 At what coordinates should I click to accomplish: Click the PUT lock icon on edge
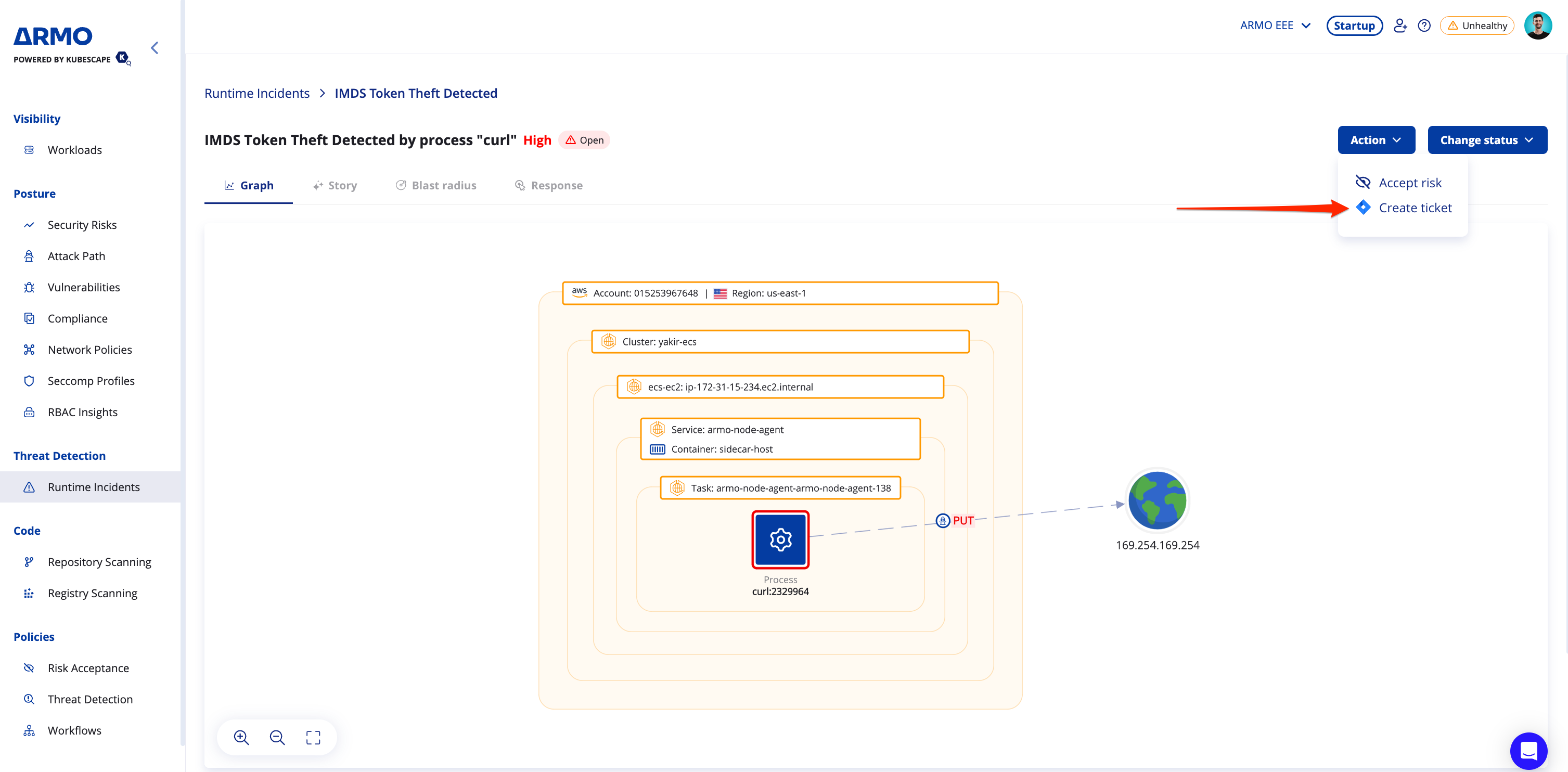pos(942,521)
